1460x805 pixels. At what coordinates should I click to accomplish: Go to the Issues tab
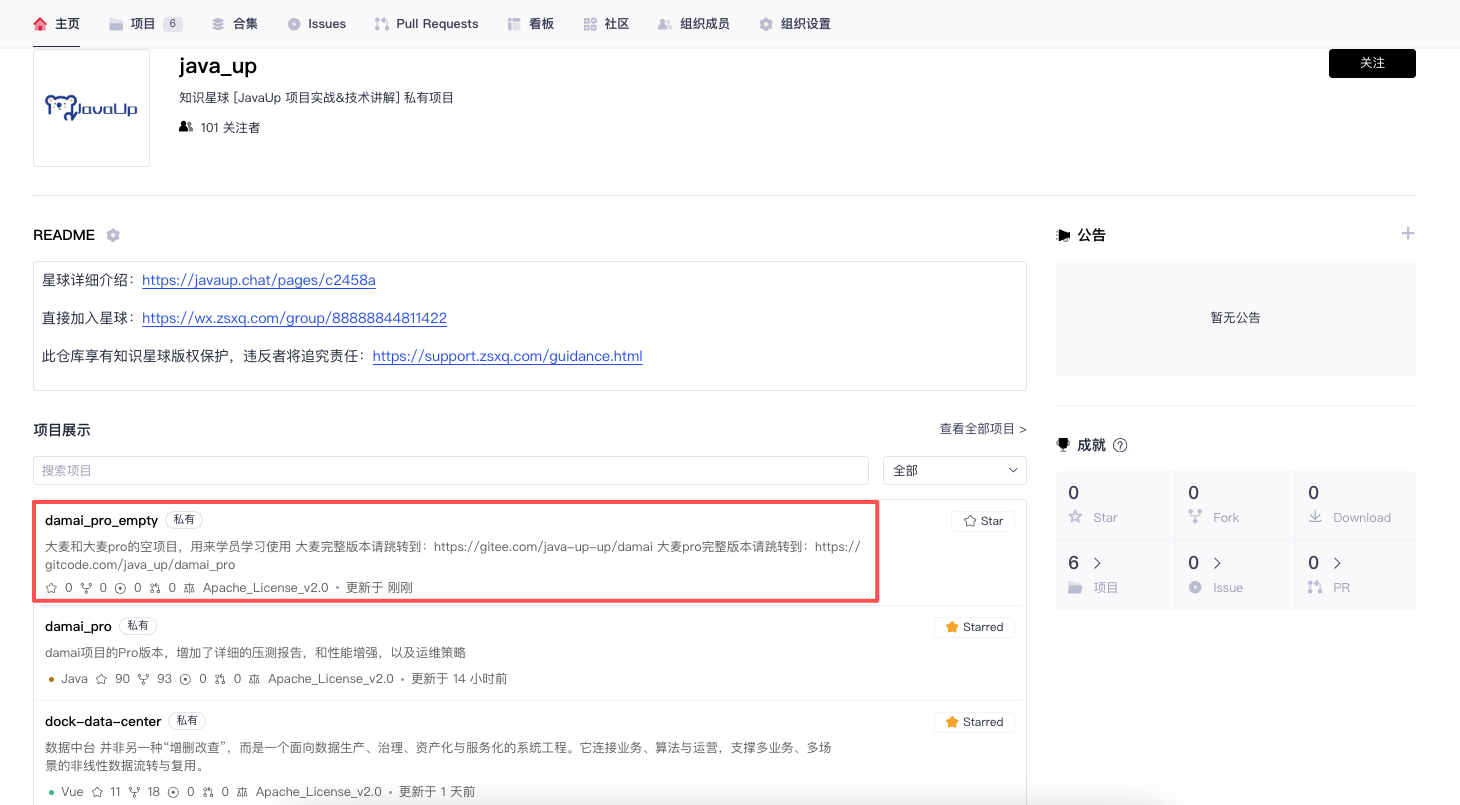(x=316, y=24)
